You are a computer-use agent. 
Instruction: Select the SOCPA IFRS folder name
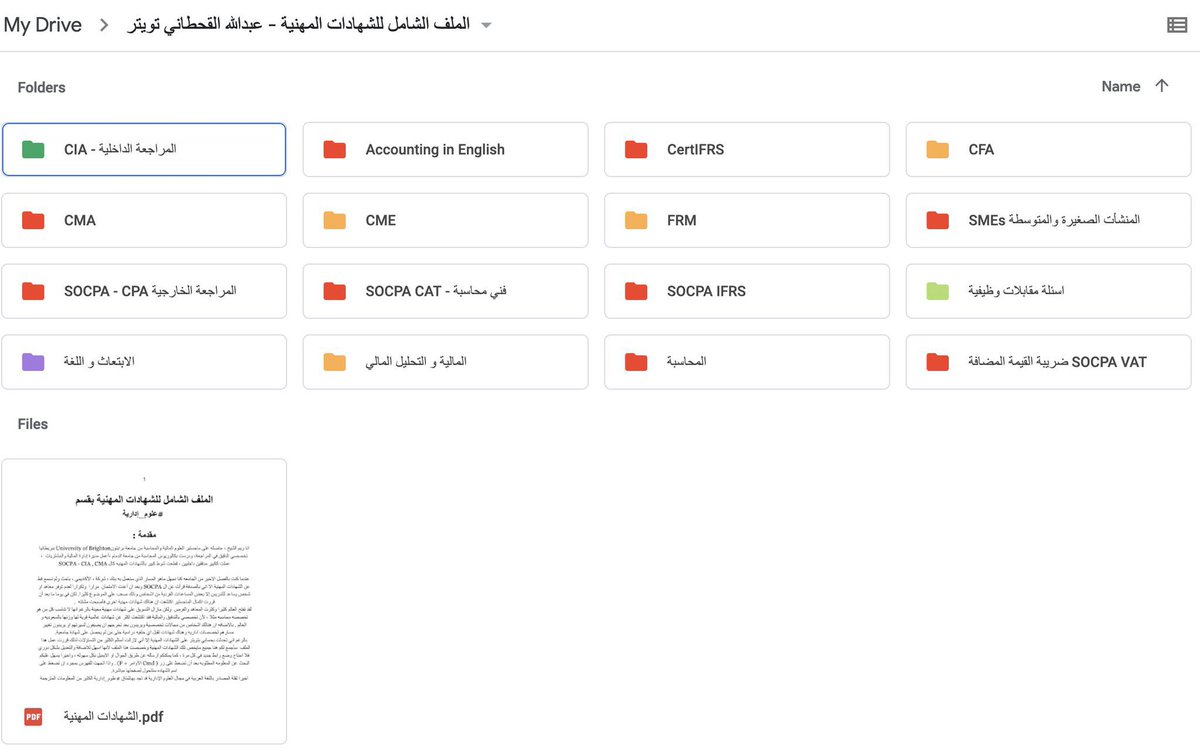pos(706,291)
